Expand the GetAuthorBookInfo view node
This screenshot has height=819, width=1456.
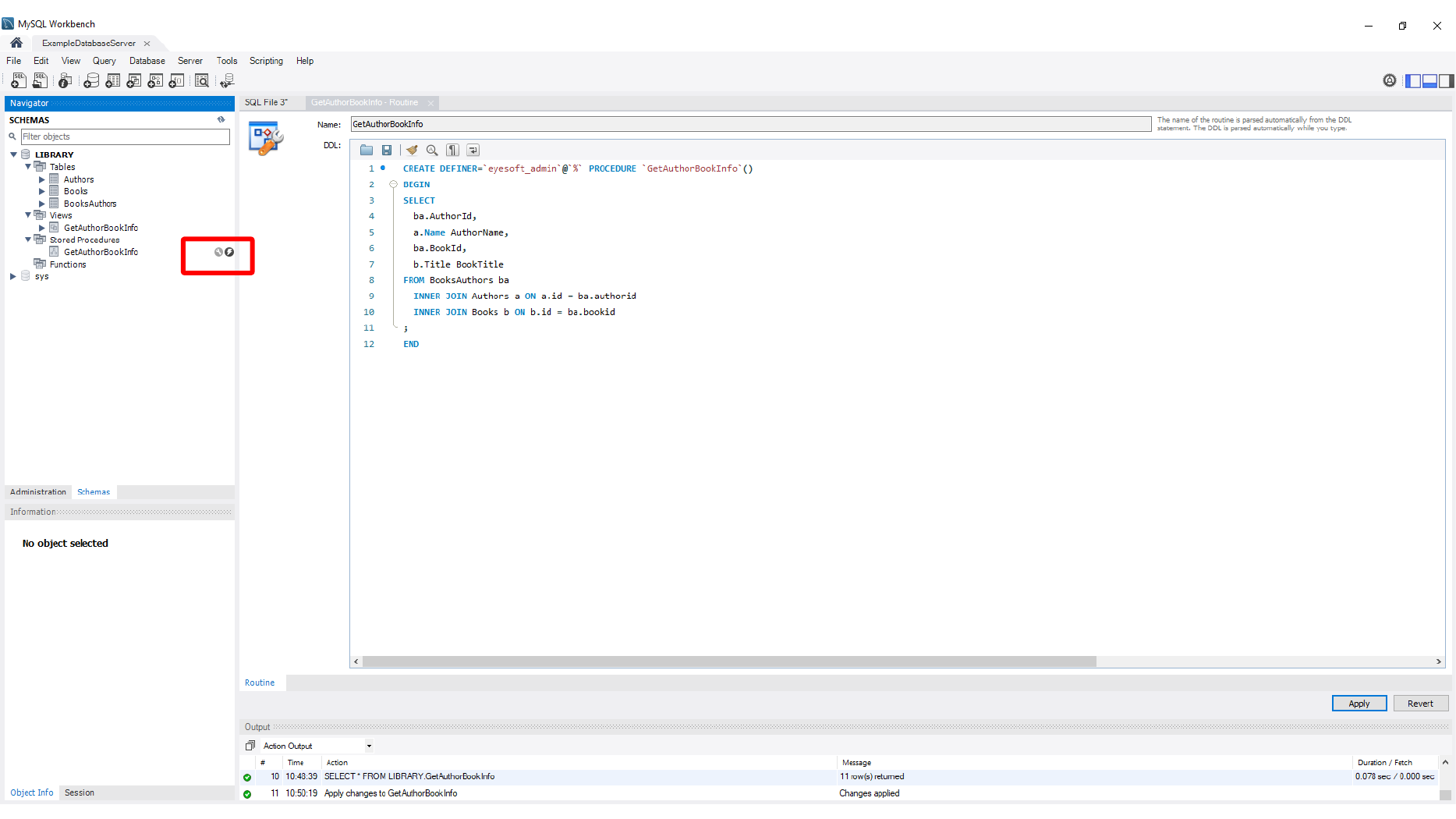click(x=42, y=228)
